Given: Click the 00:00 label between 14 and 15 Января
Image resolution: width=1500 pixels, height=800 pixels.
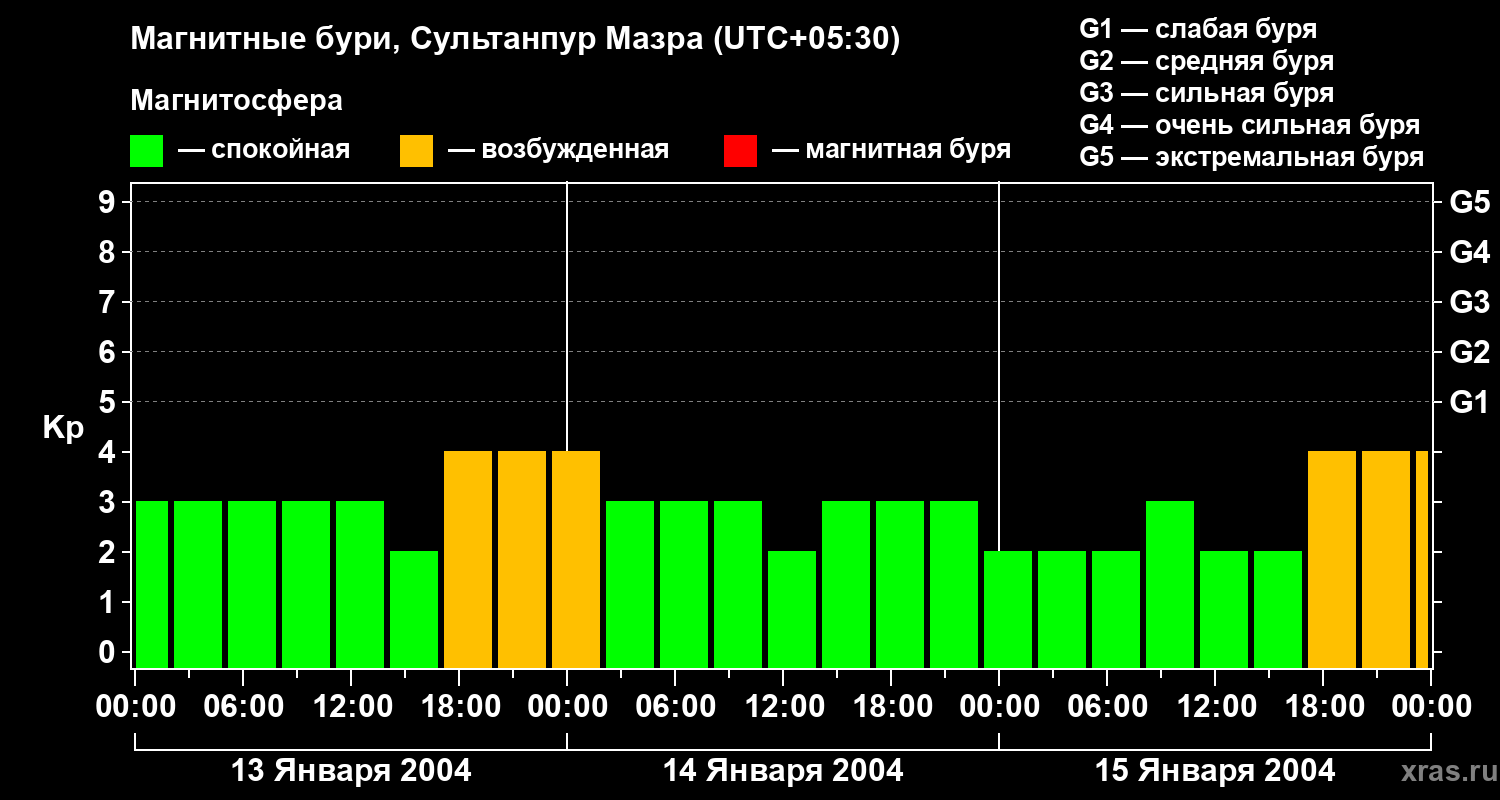Looking at the screenshot, I should tap(999, 706).
